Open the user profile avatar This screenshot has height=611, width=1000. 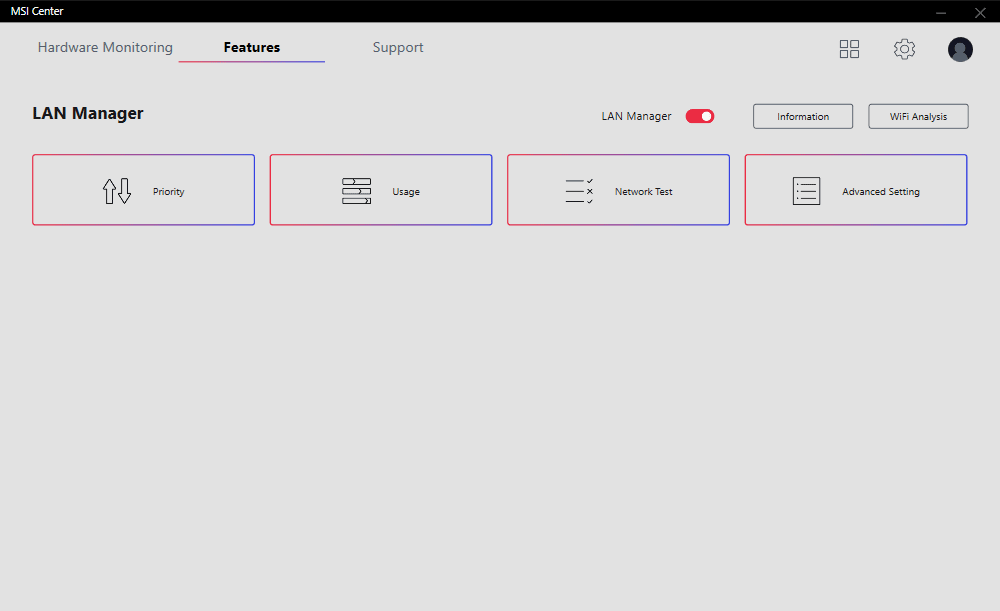(x=960, y=49)
